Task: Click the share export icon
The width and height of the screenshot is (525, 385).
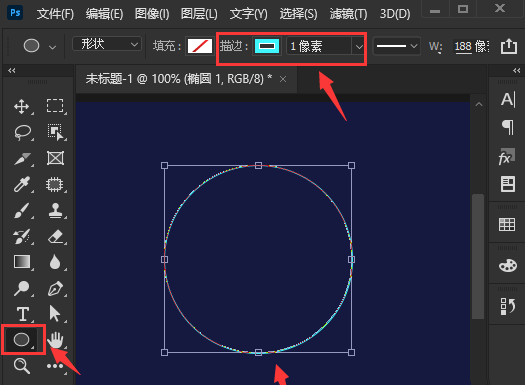Action: point(509,46)
